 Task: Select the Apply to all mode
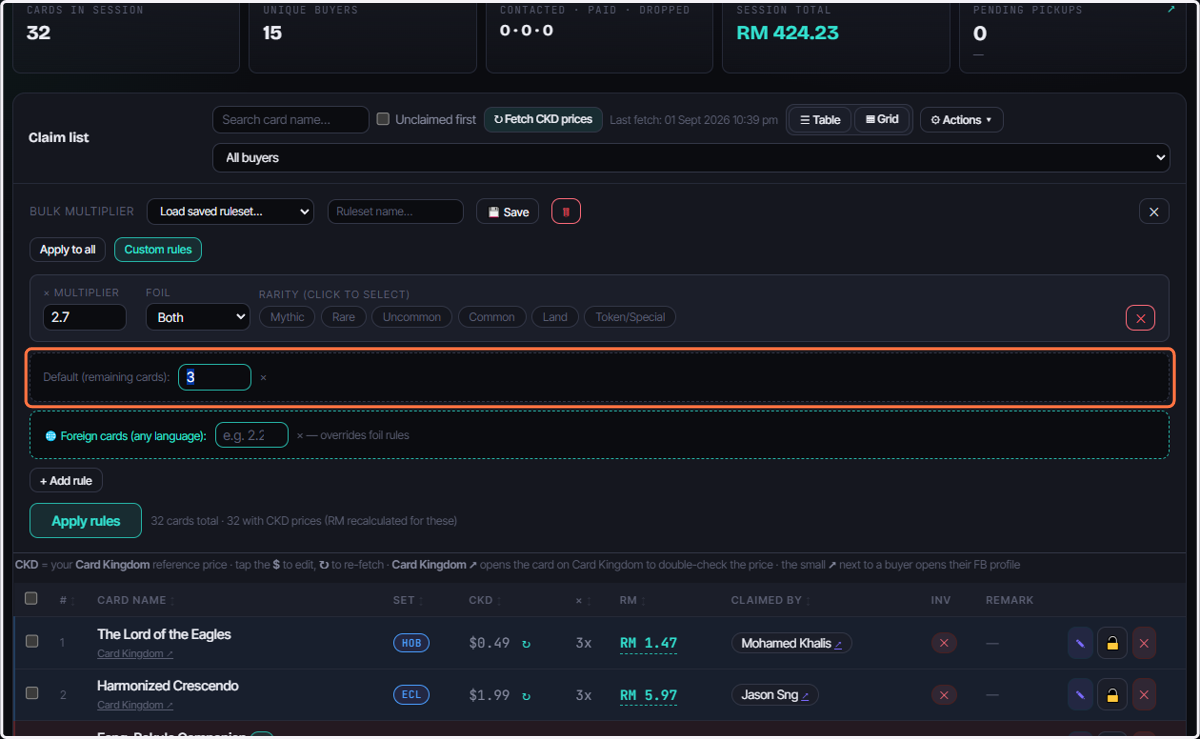click(68, 250)
